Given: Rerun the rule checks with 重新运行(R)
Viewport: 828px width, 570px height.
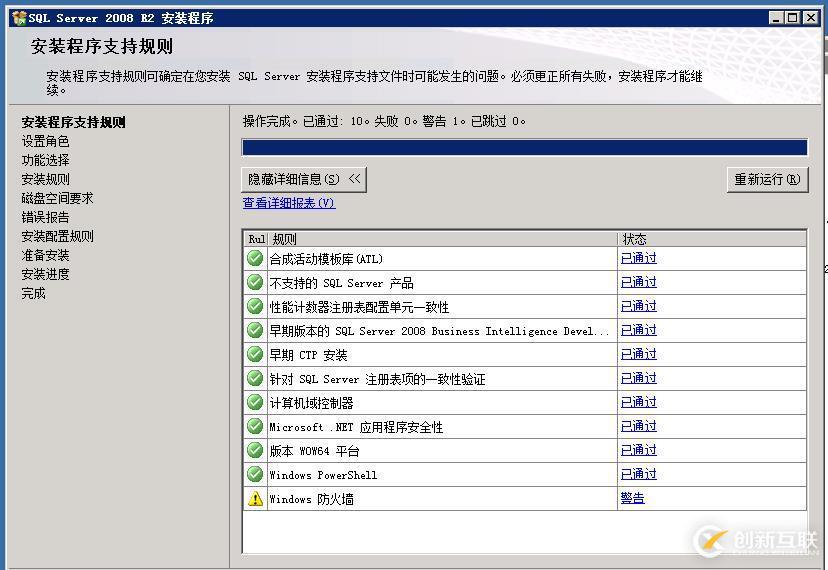Looking at the screenshot, I should point(767,180).
